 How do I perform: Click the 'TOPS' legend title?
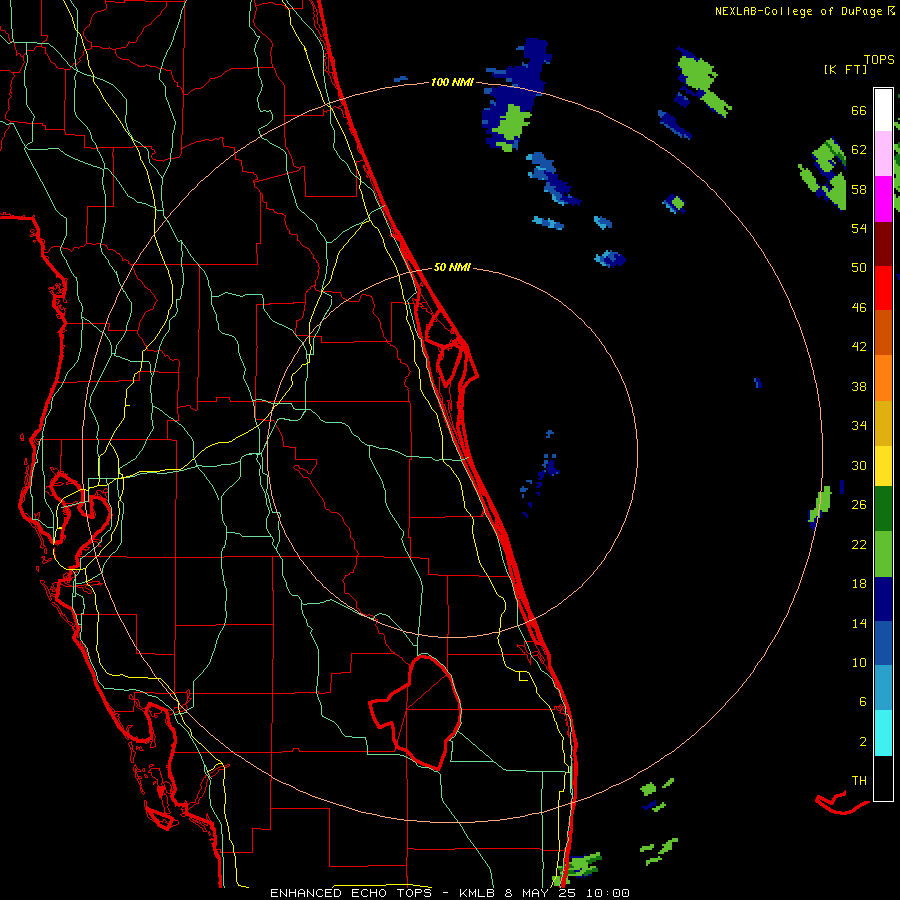pyautogui.click(x=879, y=59)
